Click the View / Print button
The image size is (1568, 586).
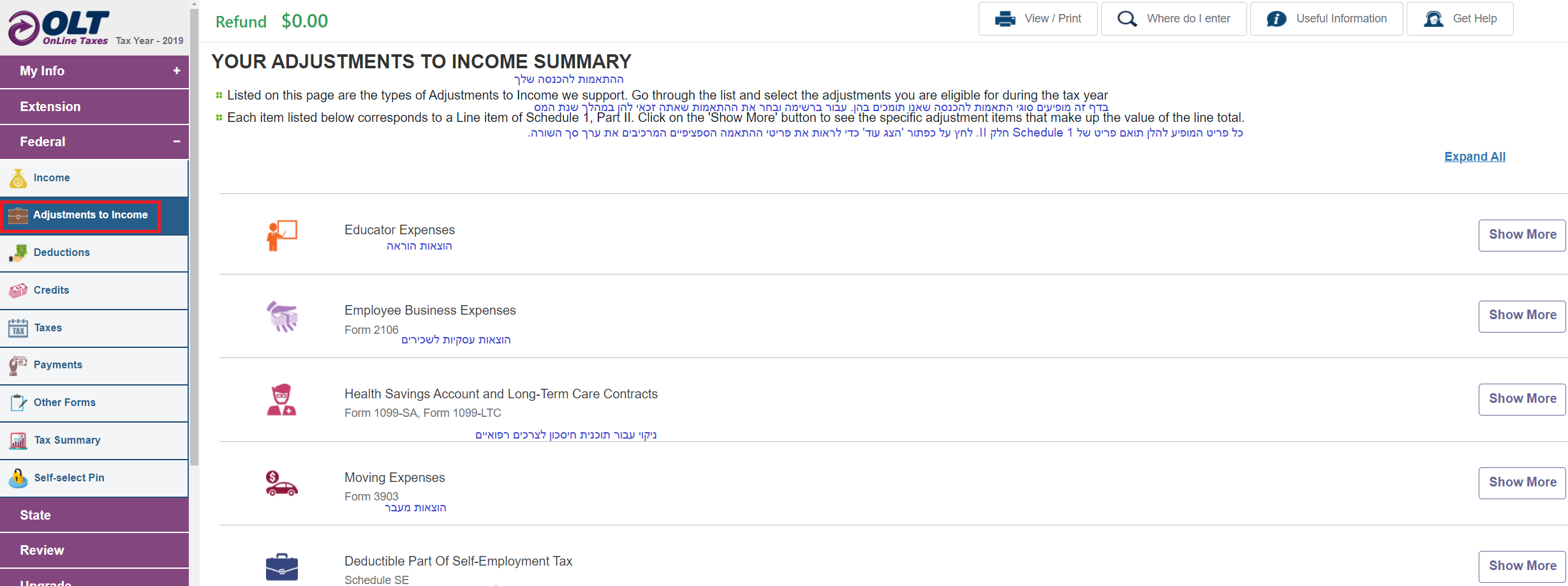(x=1038, y=19)
